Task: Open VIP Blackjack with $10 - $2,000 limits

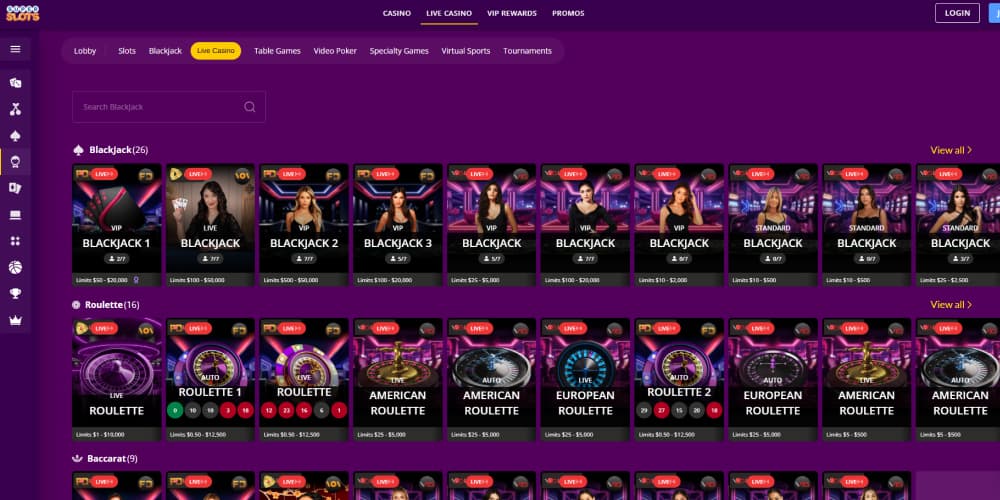Action: click(x=679, y=224)
